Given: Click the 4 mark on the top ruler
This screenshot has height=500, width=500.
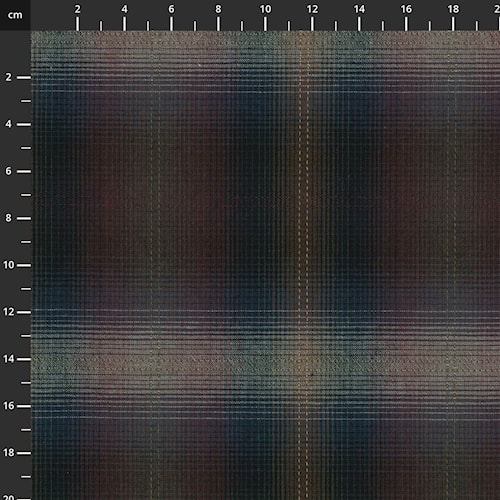Looking at the screenshot, I should pyautogui.click(x=124, y=9).
